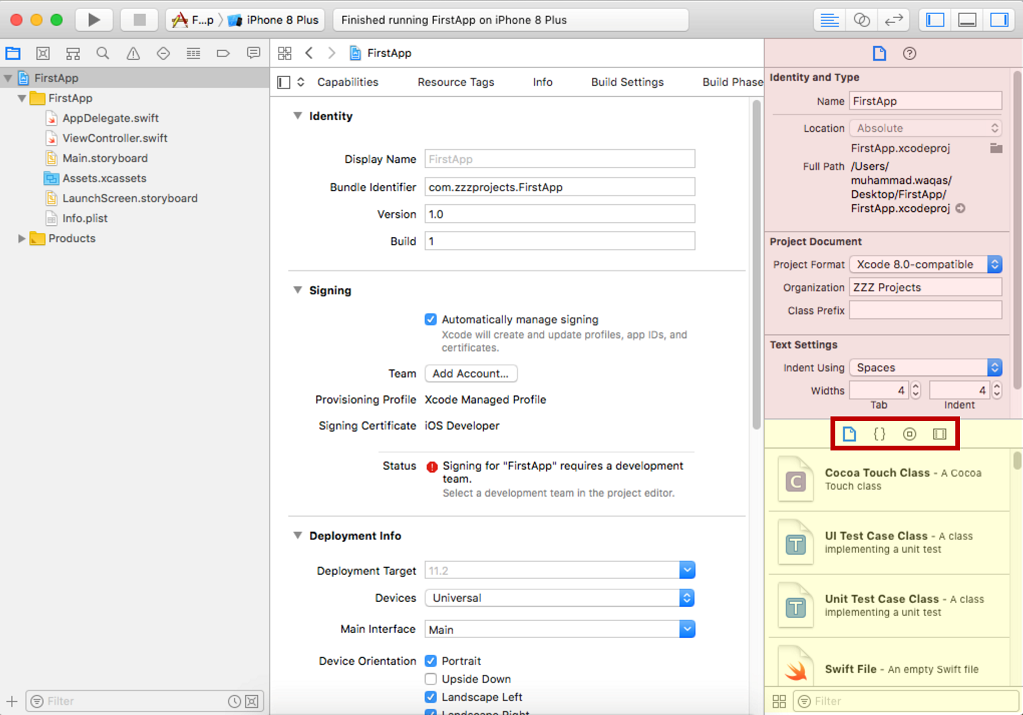Open the Breakpoint navigator icon
The width and height of the screenshot is (1023, 715).
coord(223,53)
